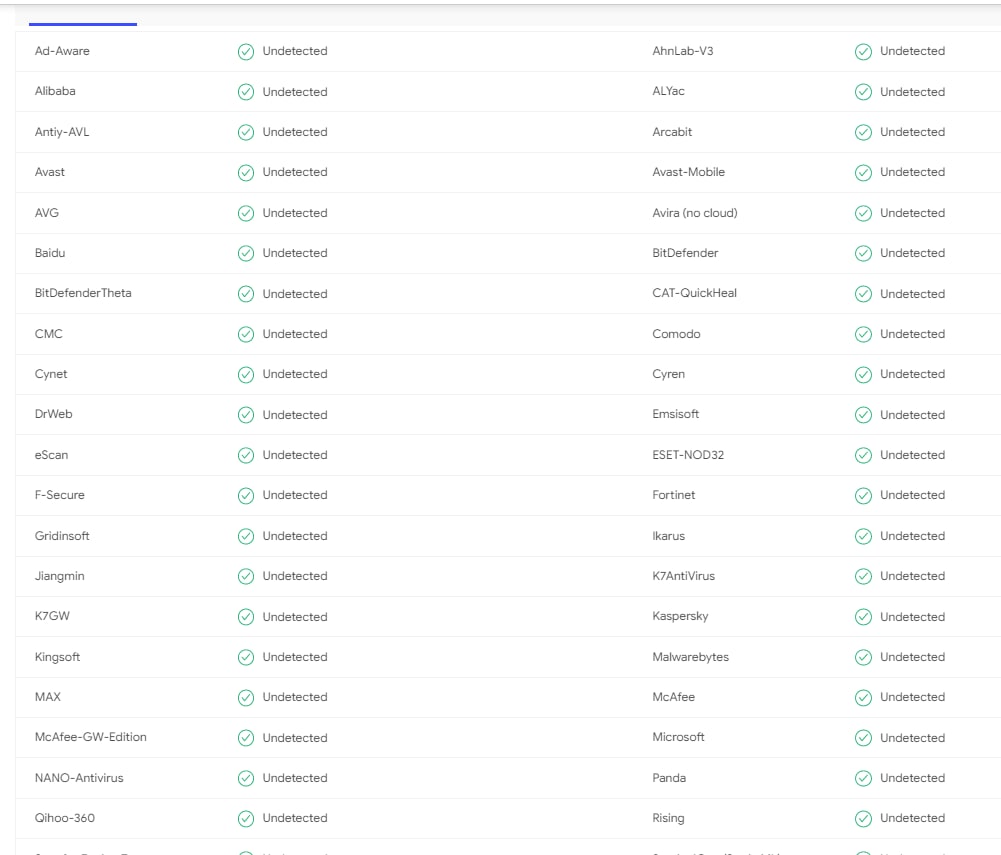Click the Gridinsoft row check icon
Viewport: 1001px width, 855px height.
tap(246, 536)
